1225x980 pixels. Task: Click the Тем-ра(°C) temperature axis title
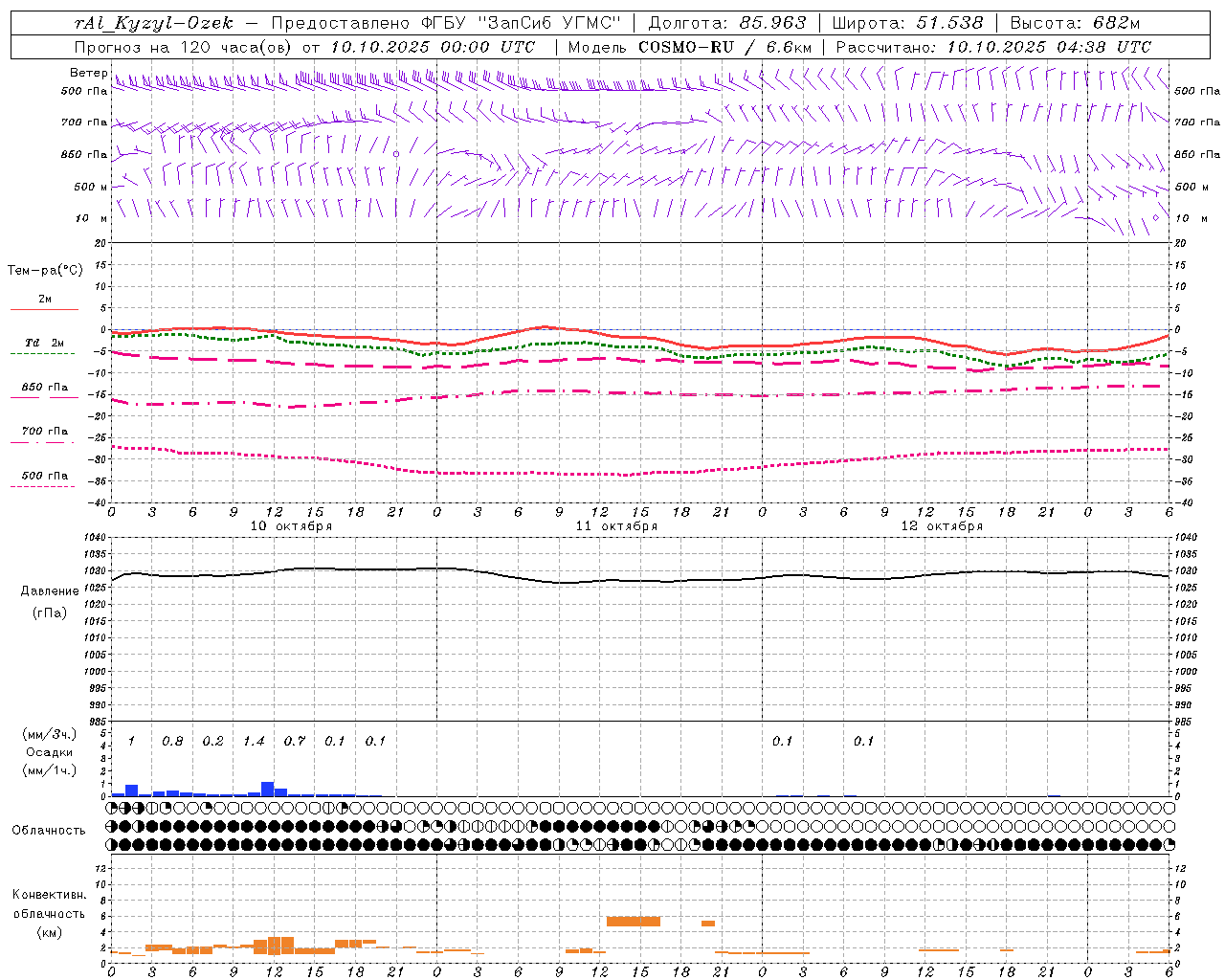(x=45, y=271)
